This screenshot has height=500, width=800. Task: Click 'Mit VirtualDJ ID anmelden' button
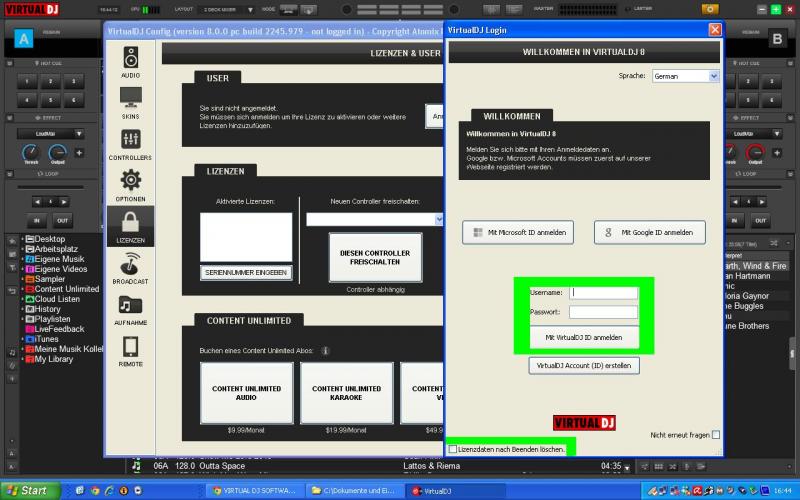(x=583, y=338)
